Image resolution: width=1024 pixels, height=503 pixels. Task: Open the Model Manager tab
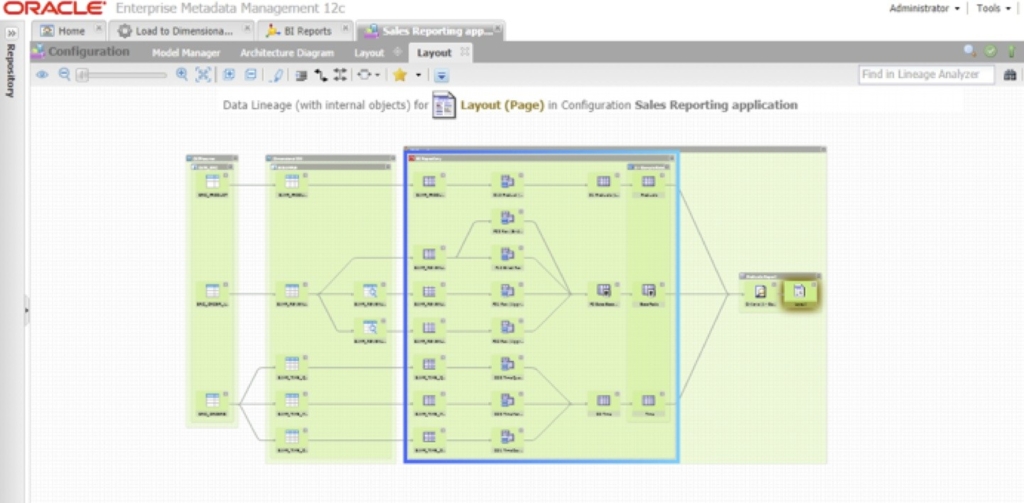coord(186,53)
